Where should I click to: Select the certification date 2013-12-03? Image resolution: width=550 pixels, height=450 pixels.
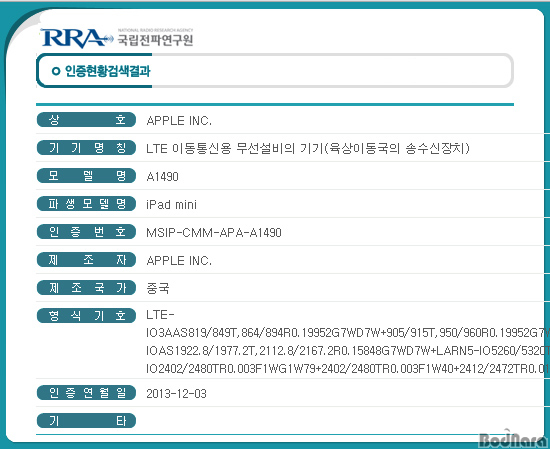176,394
